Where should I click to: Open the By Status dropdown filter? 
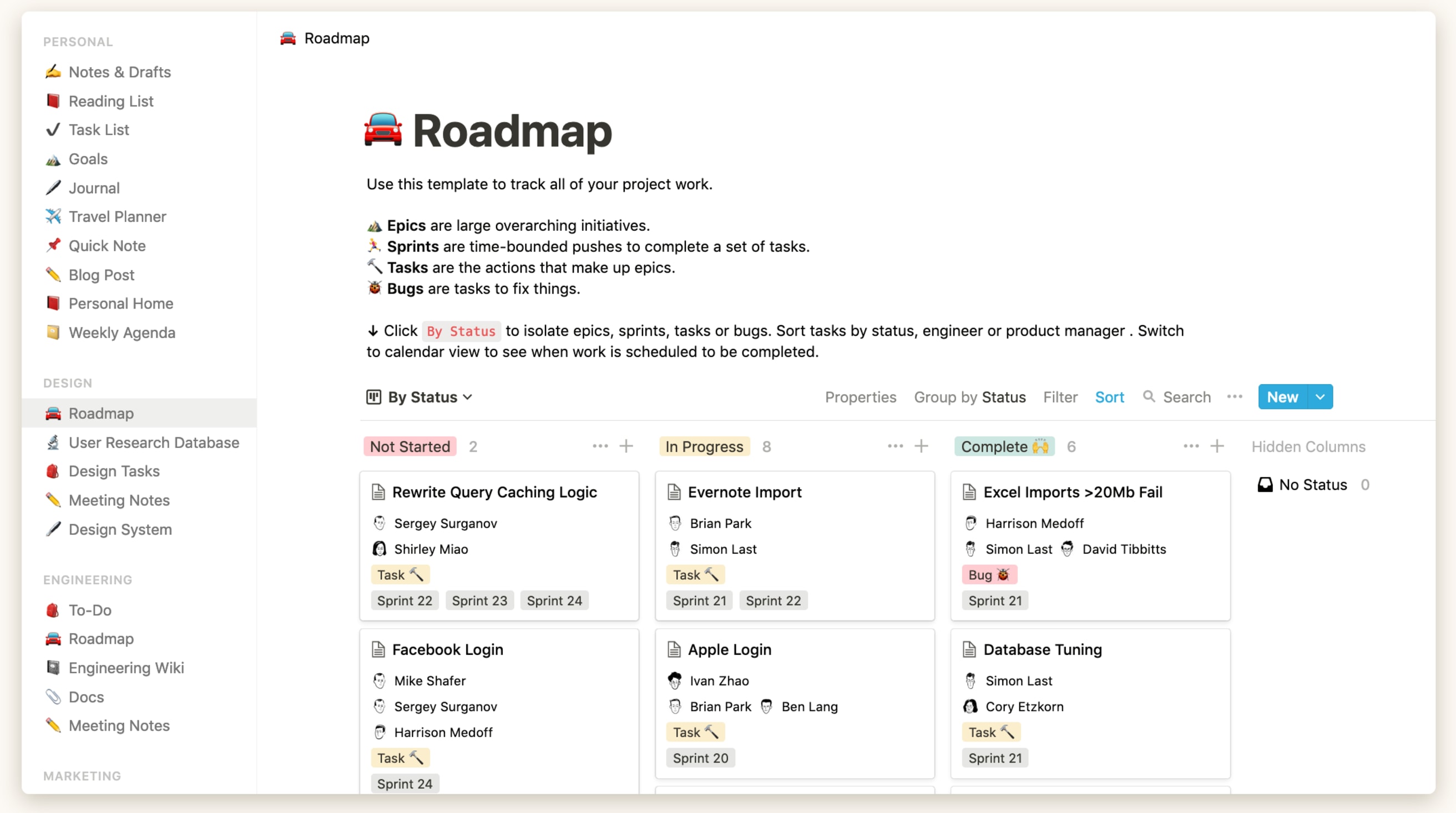[x=419, y=397]
